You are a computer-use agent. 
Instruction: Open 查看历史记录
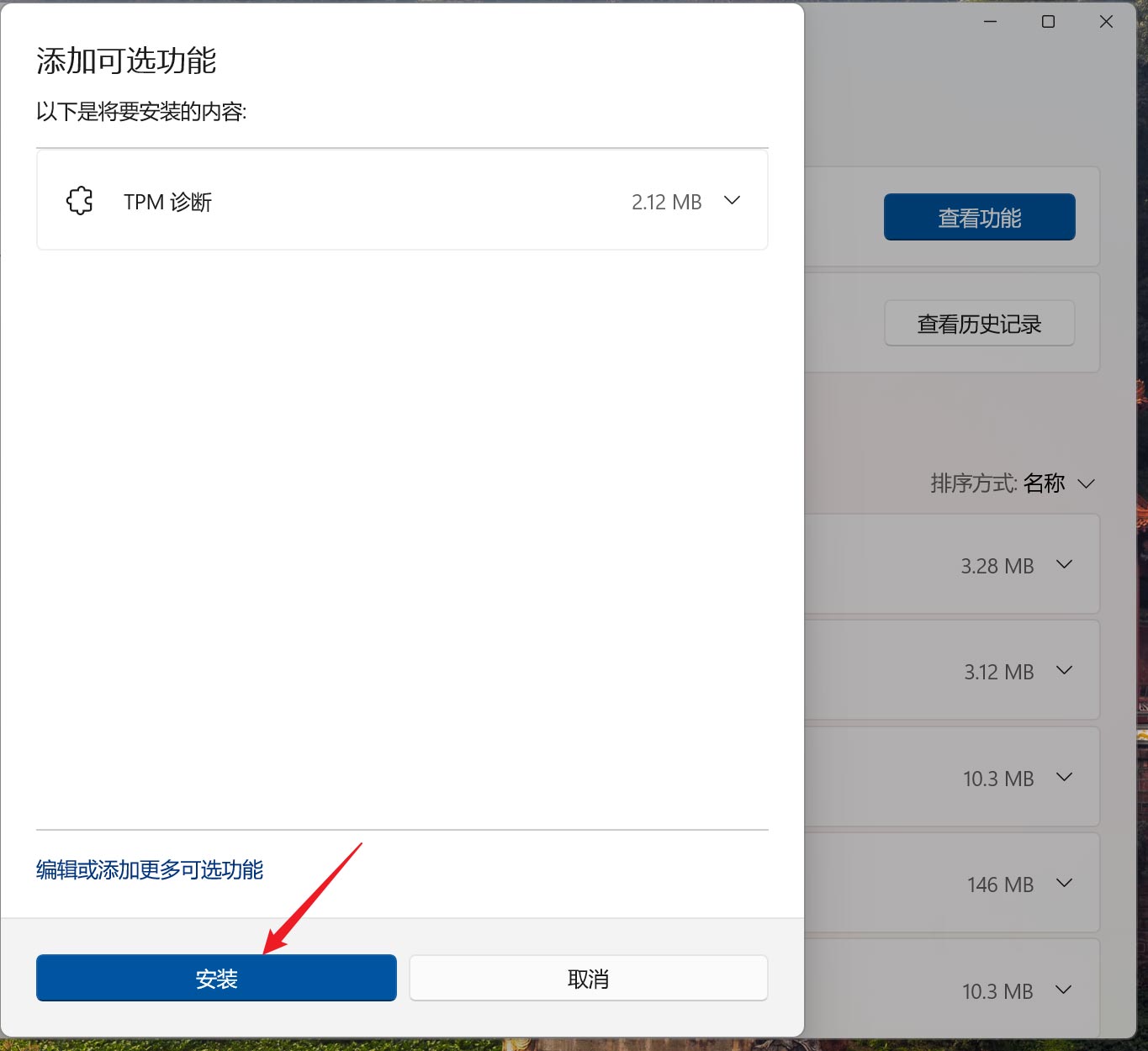coord(978,323)
